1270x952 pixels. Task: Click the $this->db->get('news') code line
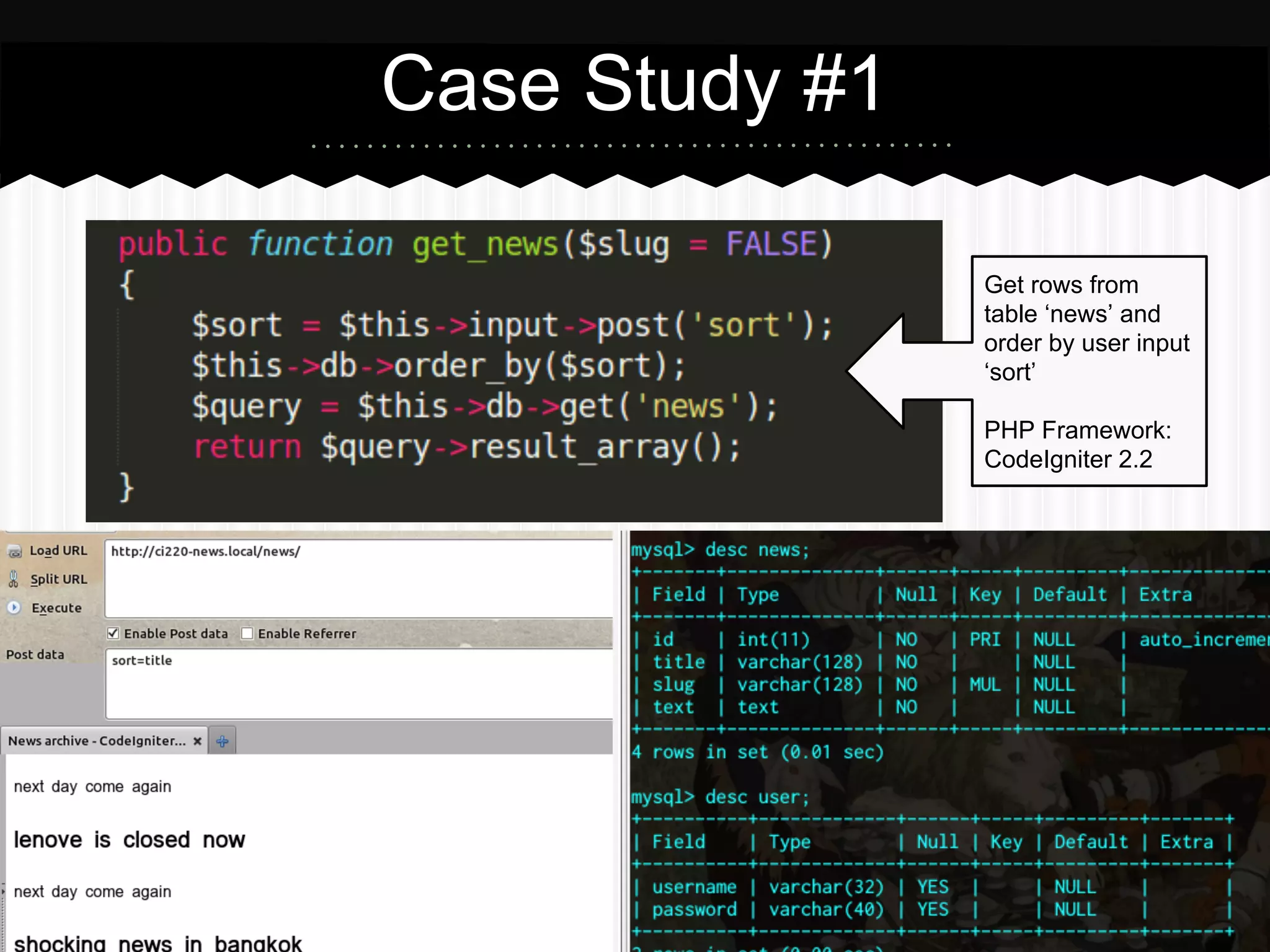pyautogui.click(x=484, y=407)
